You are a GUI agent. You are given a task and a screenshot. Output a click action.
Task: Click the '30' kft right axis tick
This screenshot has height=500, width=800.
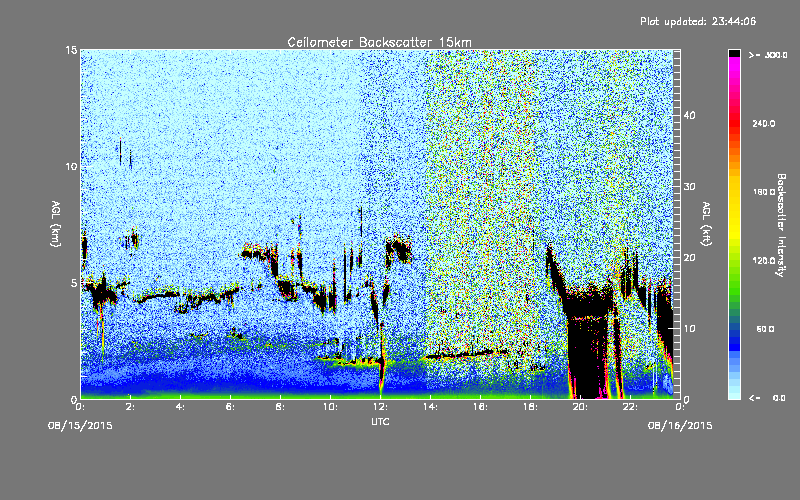[x=689, y=187]
